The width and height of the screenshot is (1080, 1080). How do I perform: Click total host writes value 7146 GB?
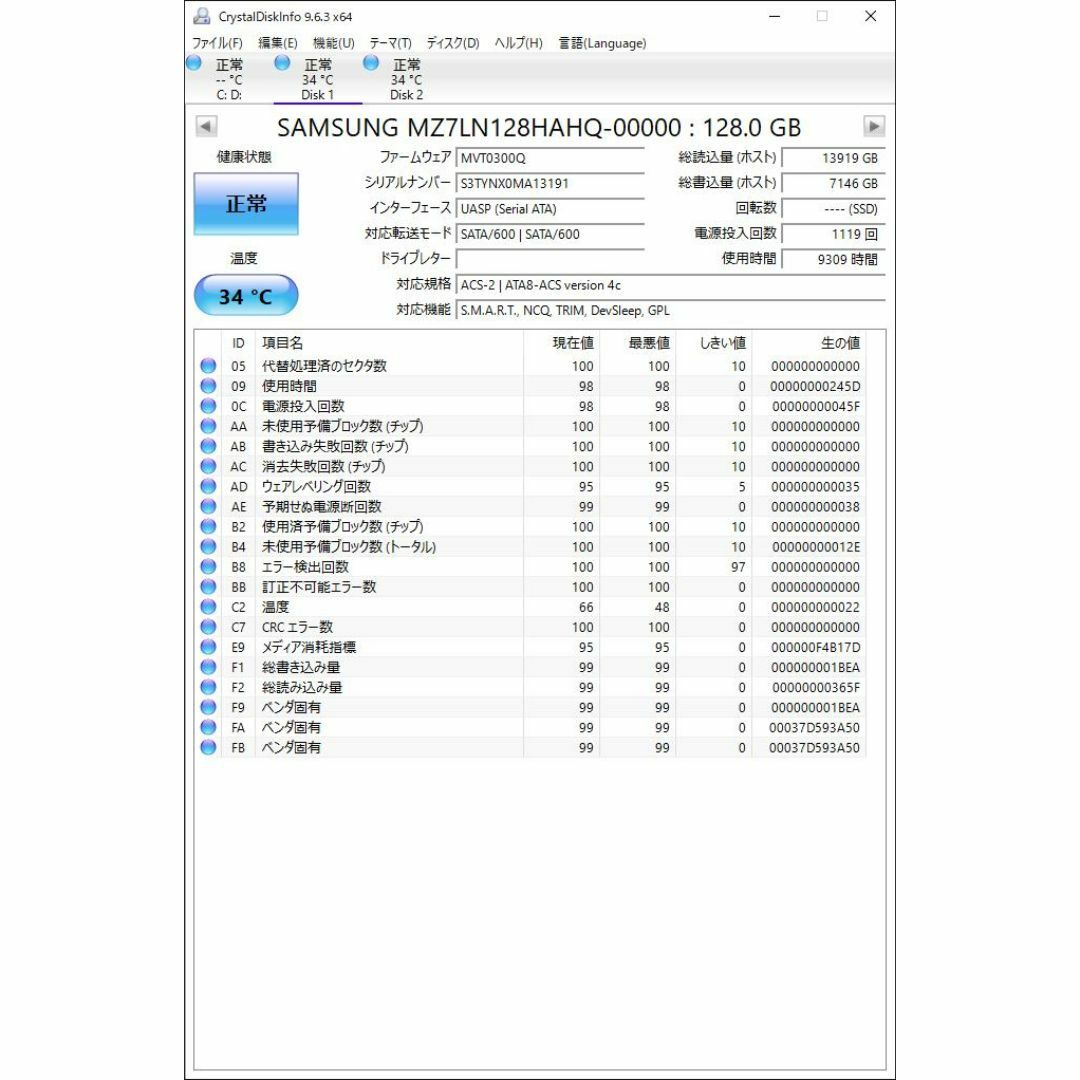point(833,183)
